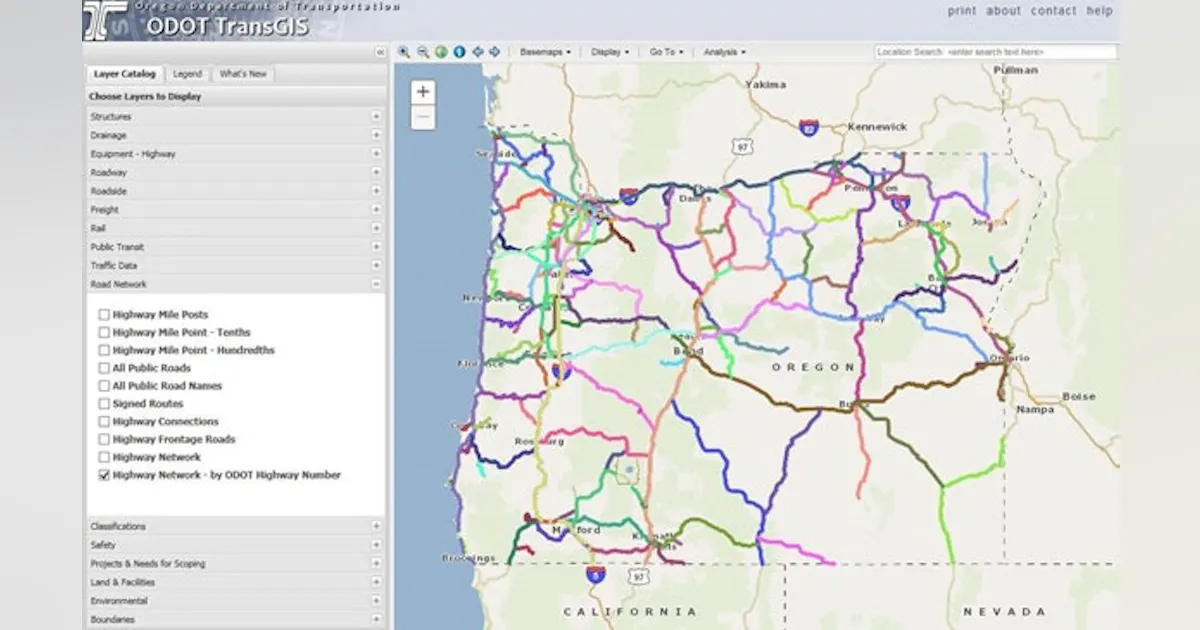Click the I-84 interstate shield near Kennewick

[808, 128]
